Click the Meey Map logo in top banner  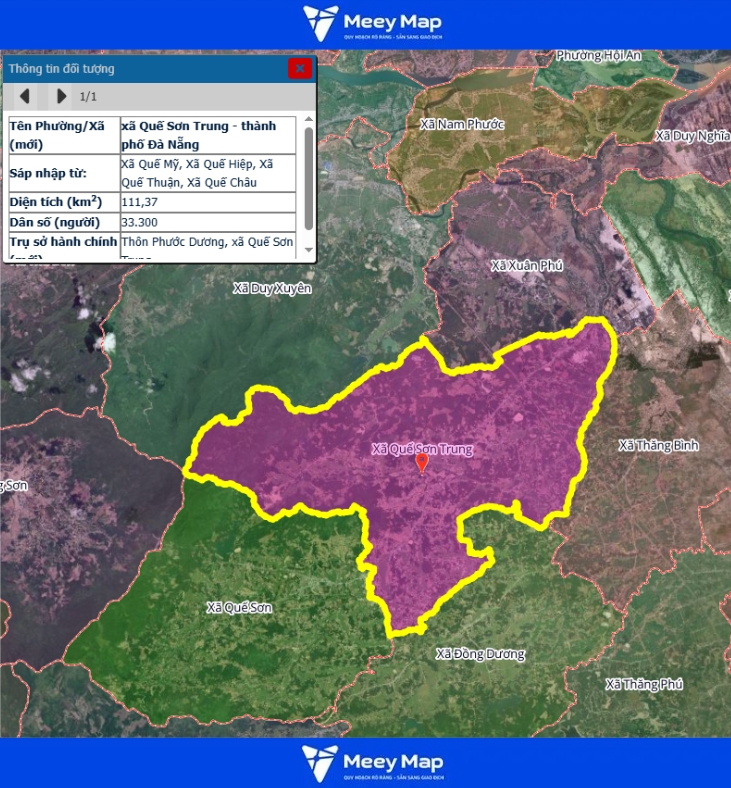pyautogui.click(x=372, y=24)
